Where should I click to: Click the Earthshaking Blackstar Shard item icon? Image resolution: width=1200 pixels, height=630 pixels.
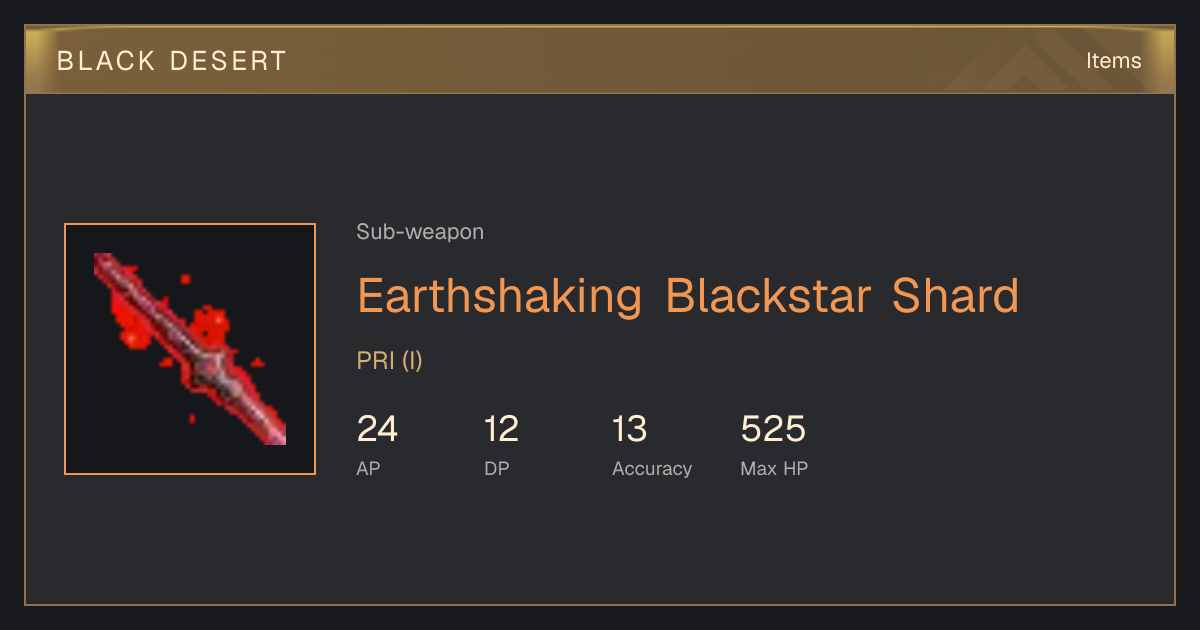pyautogui.click(x=190, y=349)
